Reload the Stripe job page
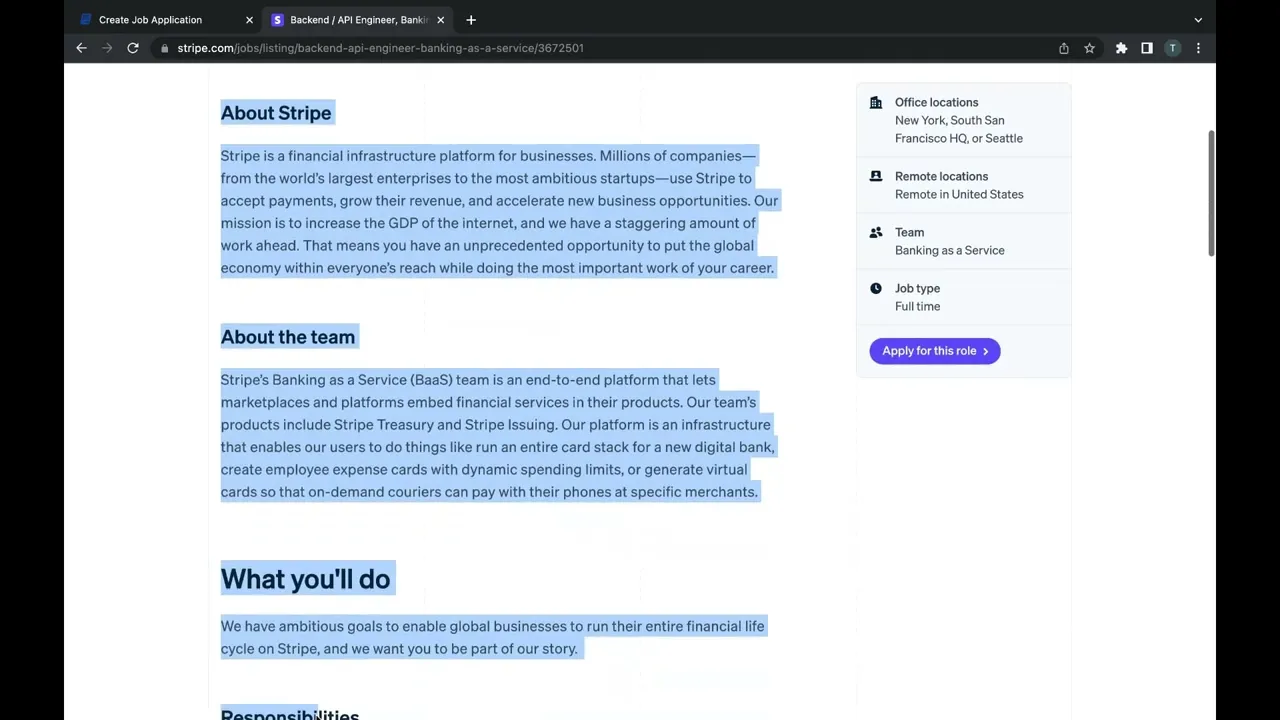This screenshot has width=1280, height=720. [x=132, y=48]
